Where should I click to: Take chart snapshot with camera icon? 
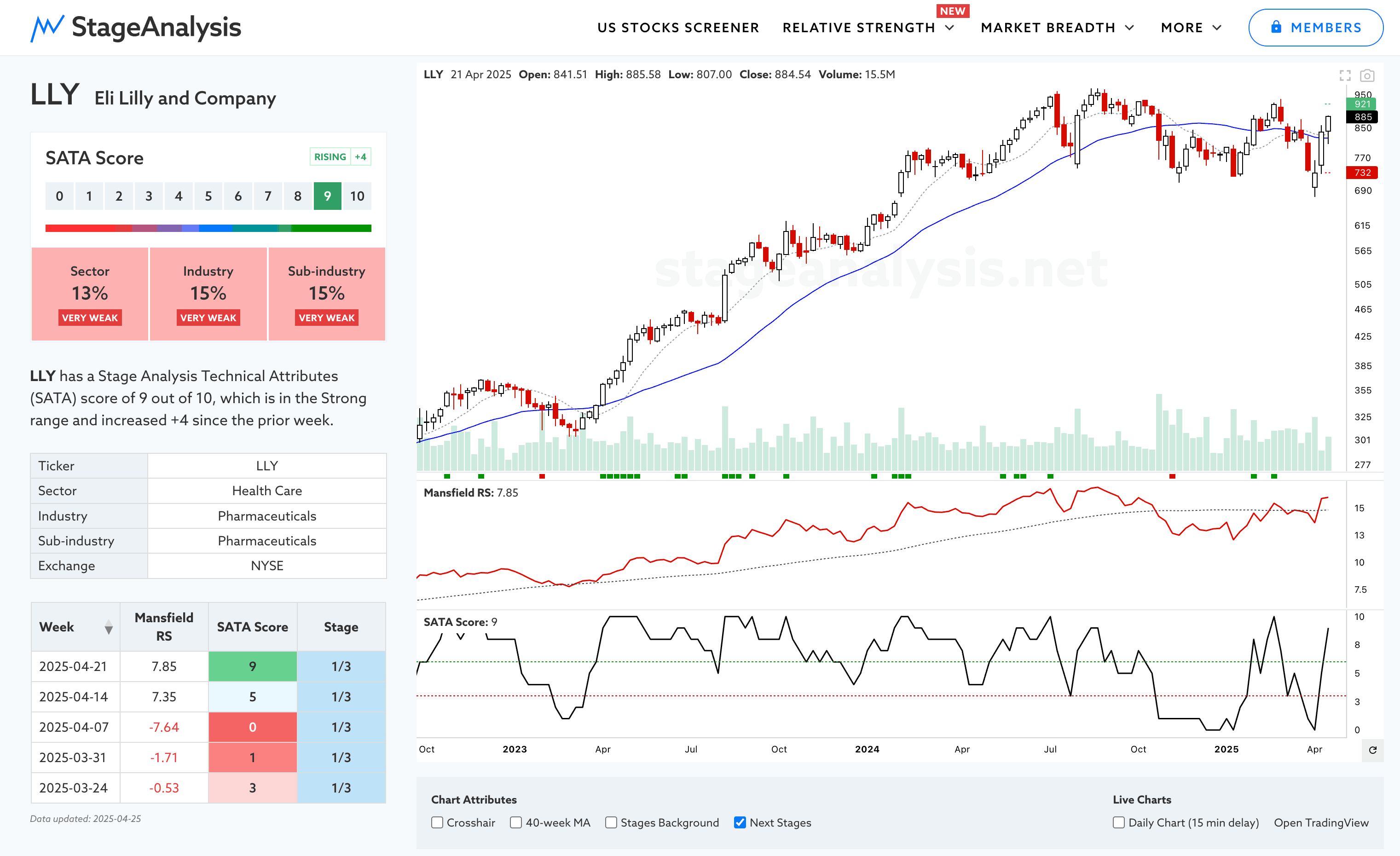tap(1367, 75)
